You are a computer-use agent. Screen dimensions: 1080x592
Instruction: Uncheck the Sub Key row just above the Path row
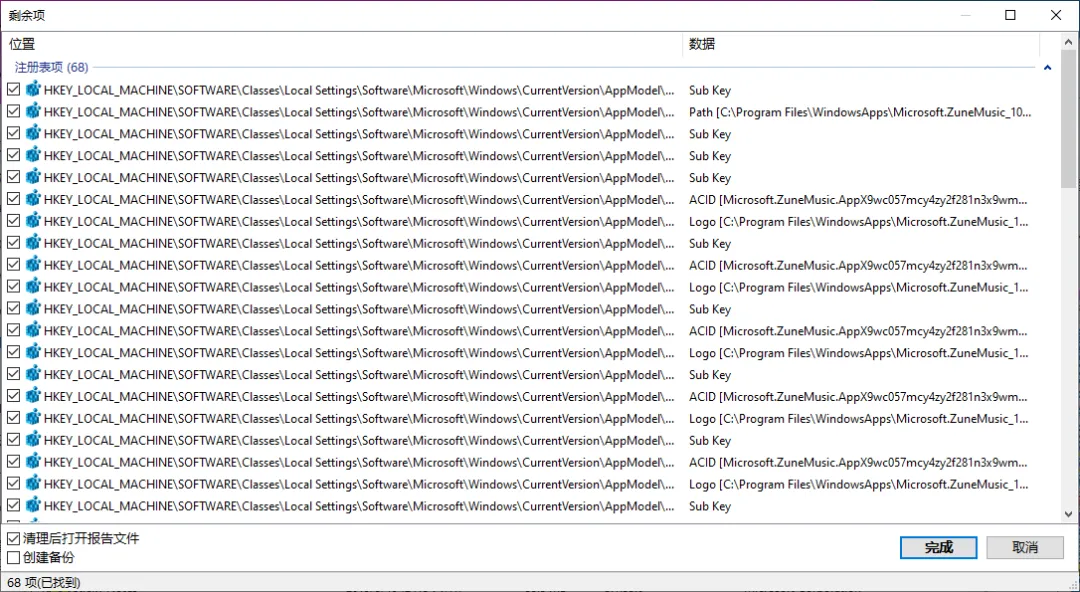tap(14, 90)
